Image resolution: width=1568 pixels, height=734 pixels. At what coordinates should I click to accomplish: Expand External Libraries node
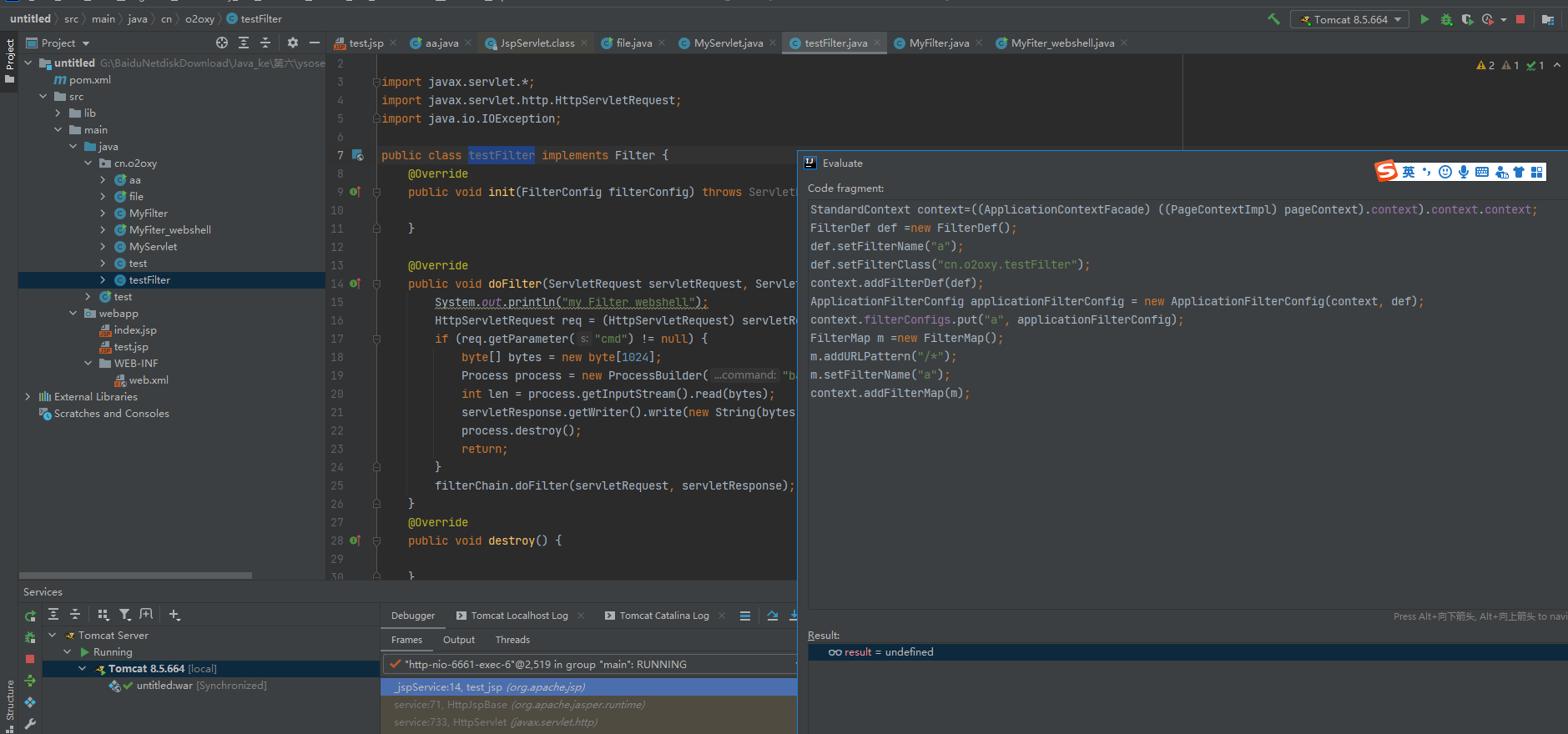tap(28, 397)
